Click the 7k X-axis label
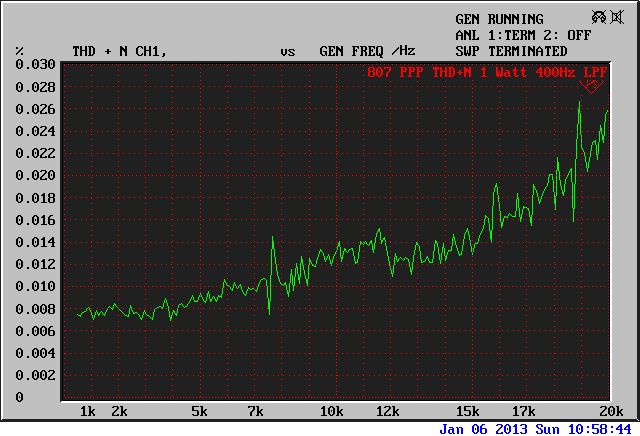Image resolution: width=640 pixels, height=436 pixels. pyautogui.click(x=255, y=411)
